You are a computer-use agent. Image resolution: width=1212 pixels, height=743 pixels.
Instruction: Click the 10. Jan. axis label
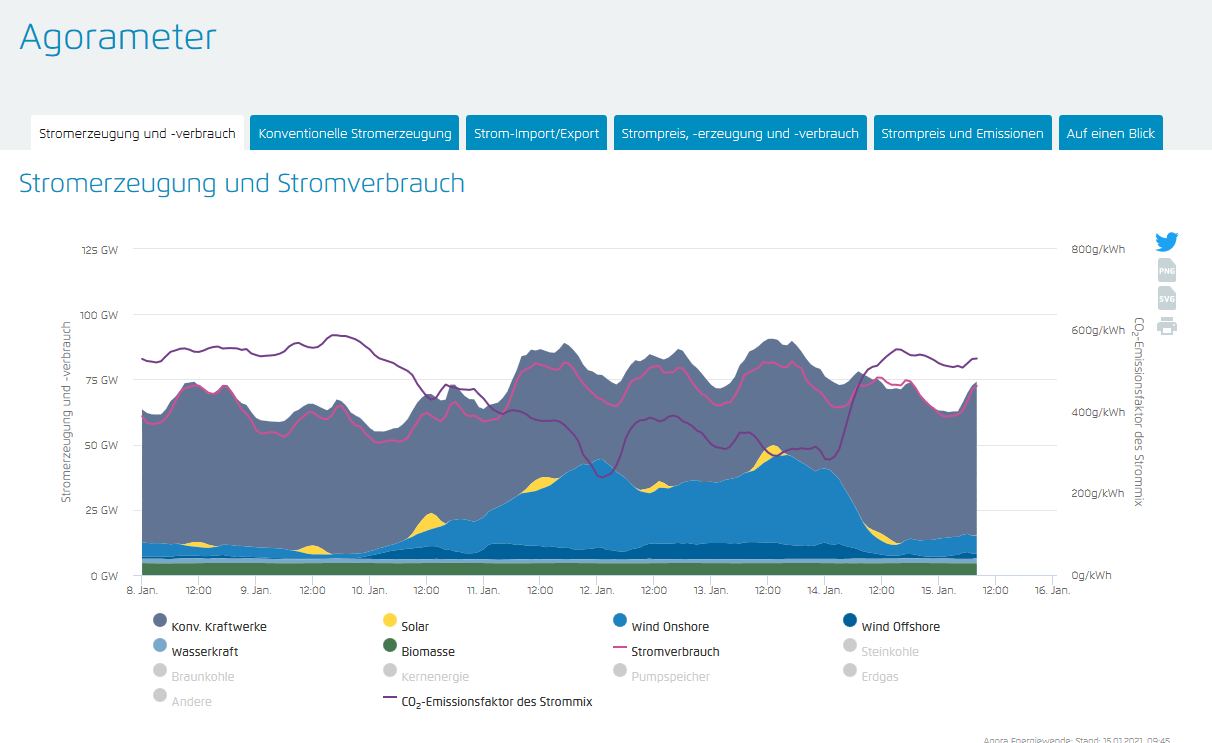click(x=370, y=590)
